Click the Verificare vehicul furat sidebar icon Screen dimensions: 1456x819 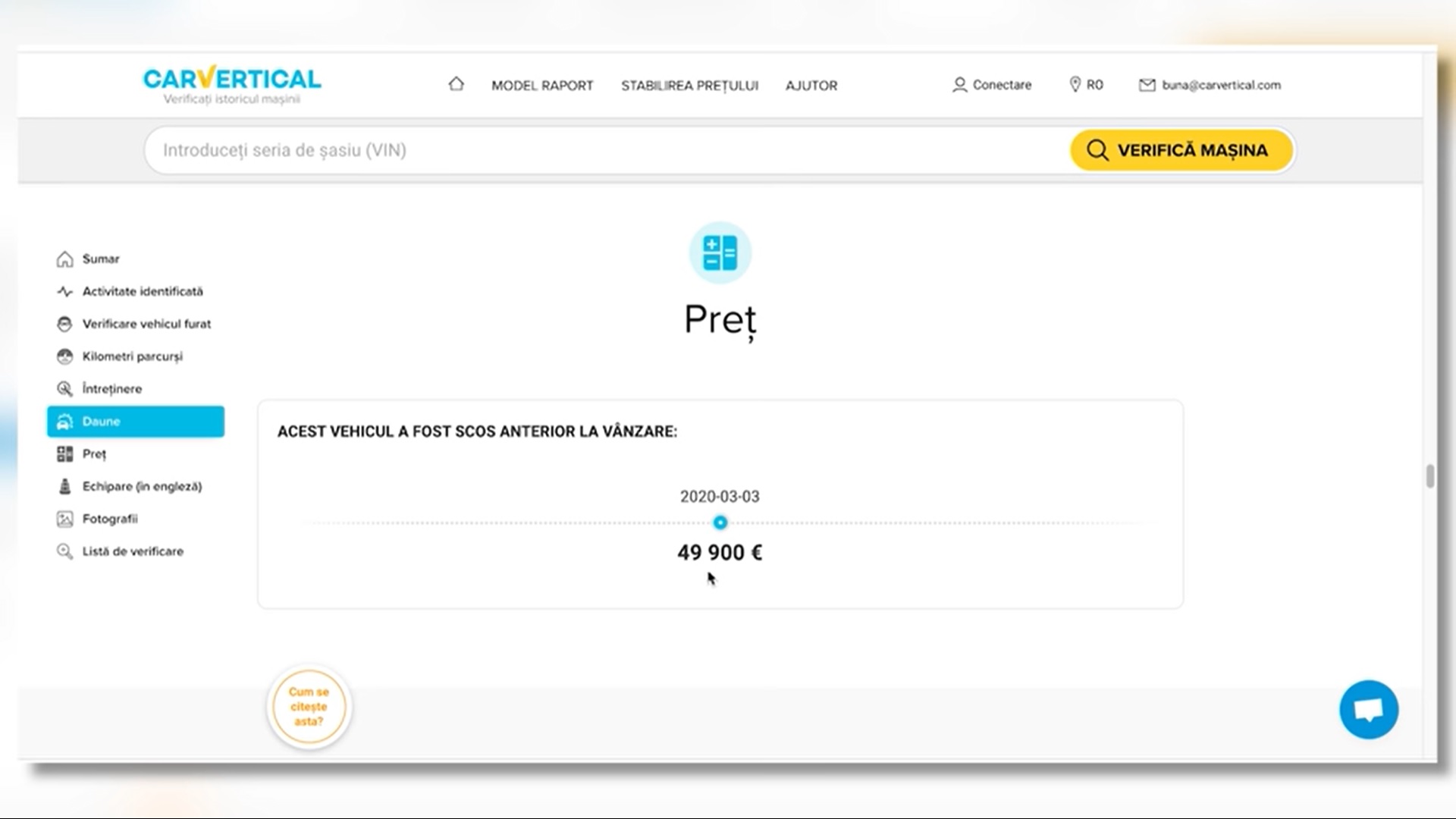(x=64, y=324)
